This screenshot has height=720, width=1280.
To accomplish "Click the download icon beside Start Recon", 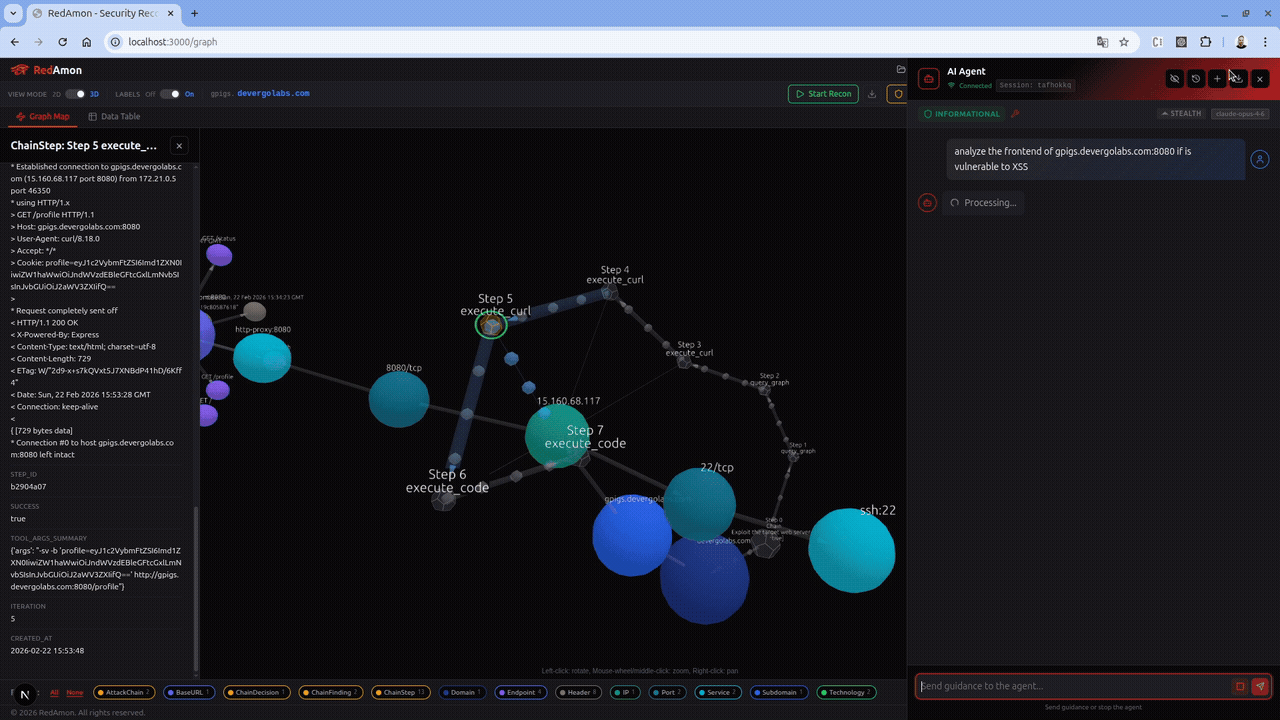I will click(x=872, y=94).
